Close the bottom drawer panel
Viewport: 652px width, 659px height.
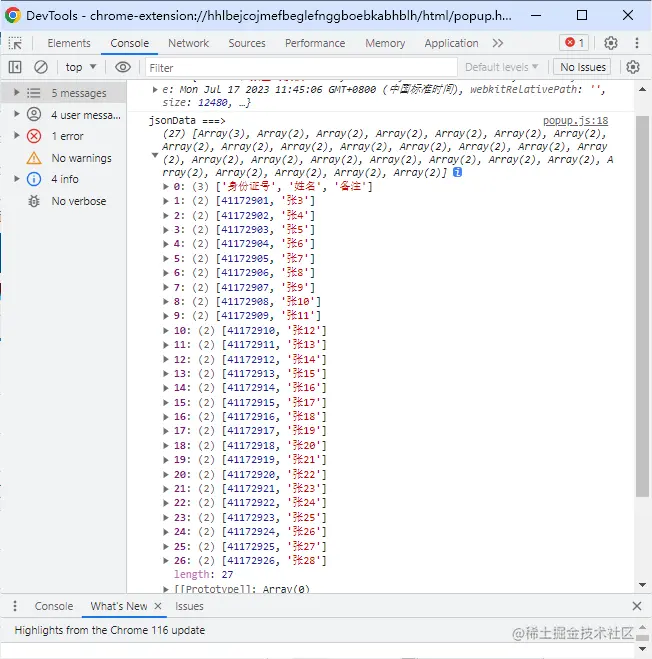[x=637, y=606]
